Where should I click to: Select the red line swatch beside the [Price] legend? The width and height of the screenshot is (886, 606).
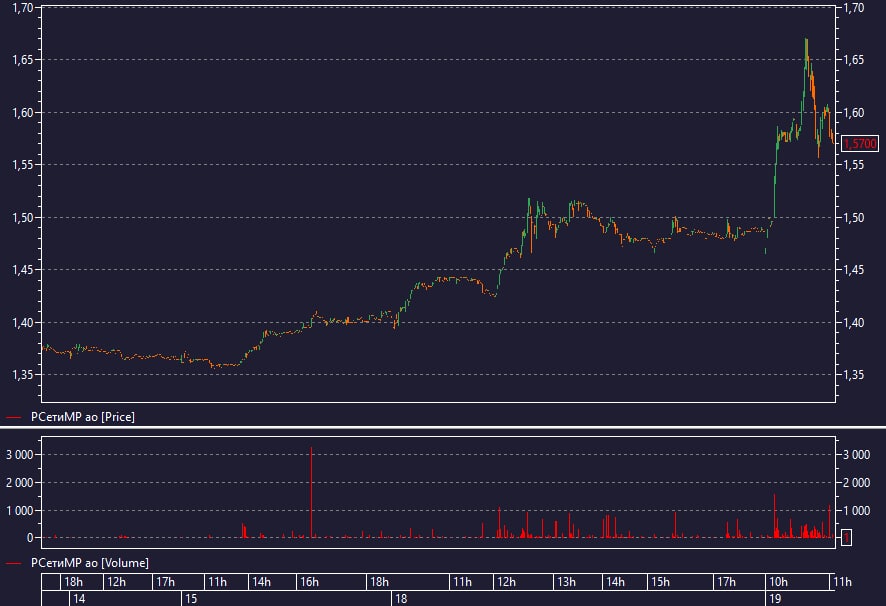tap(14, 418)
